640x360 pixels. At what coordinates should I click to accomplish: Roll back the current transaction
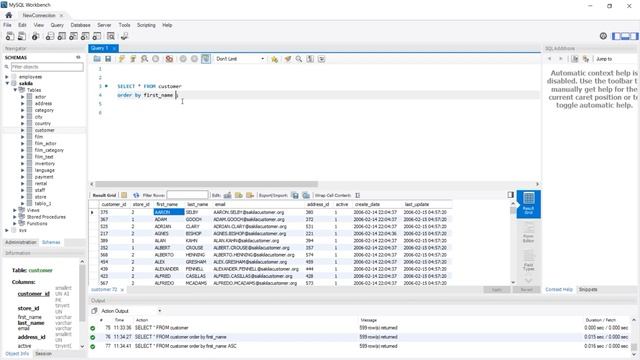point(195,59)
